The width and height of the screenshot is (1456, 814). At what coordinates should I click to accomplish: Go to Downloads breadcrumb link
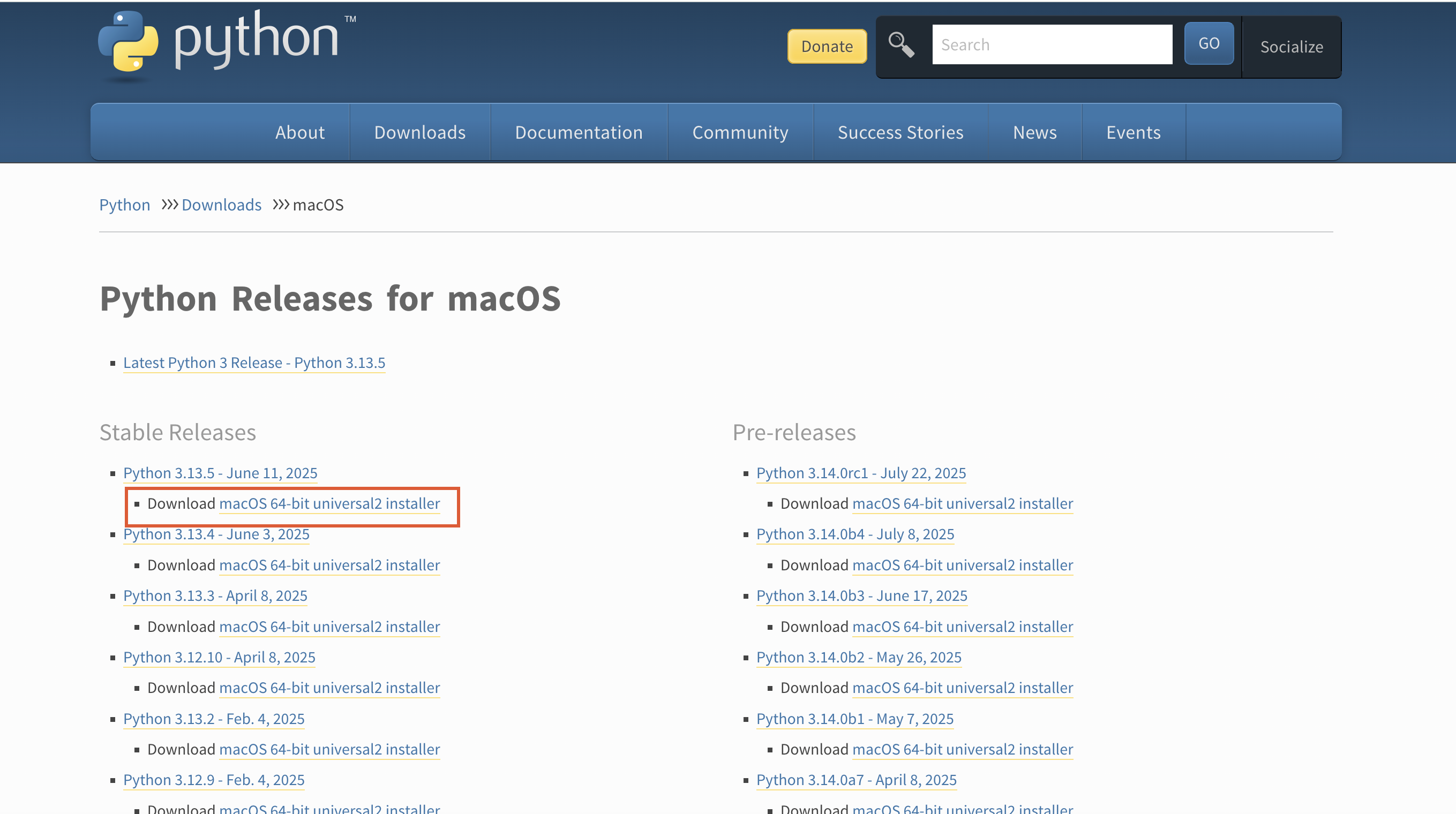[x=221, y=205]
